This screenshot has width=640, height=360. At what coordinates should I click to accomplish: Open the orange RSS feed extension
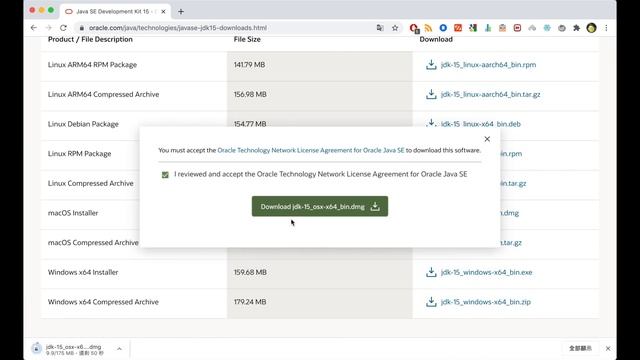pos(428,28)
